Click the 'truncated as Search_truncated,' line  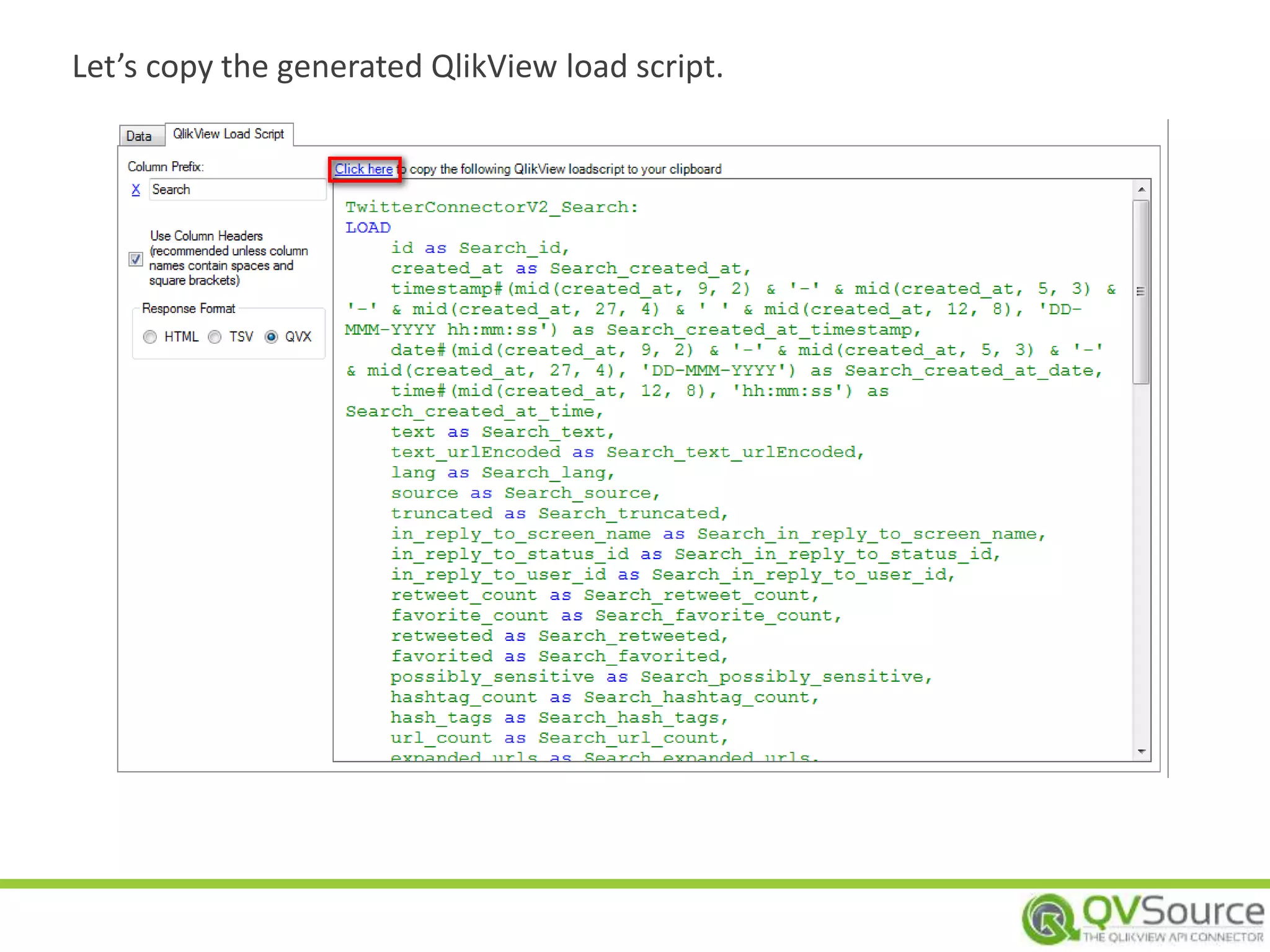pyautogui.click(x=559, y=514)
